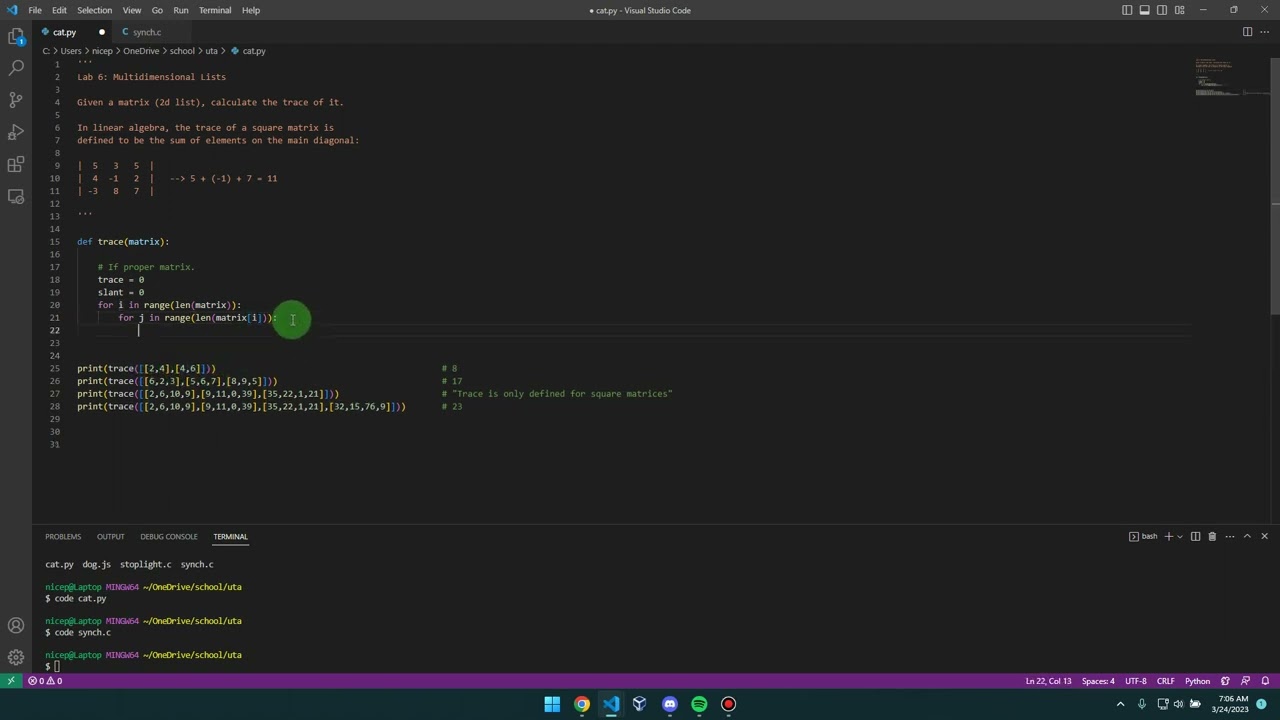Viewport: 1280px width, 720px height.
Task: Open notifications bell in the status bar
Action: [x=1267, y=681]
